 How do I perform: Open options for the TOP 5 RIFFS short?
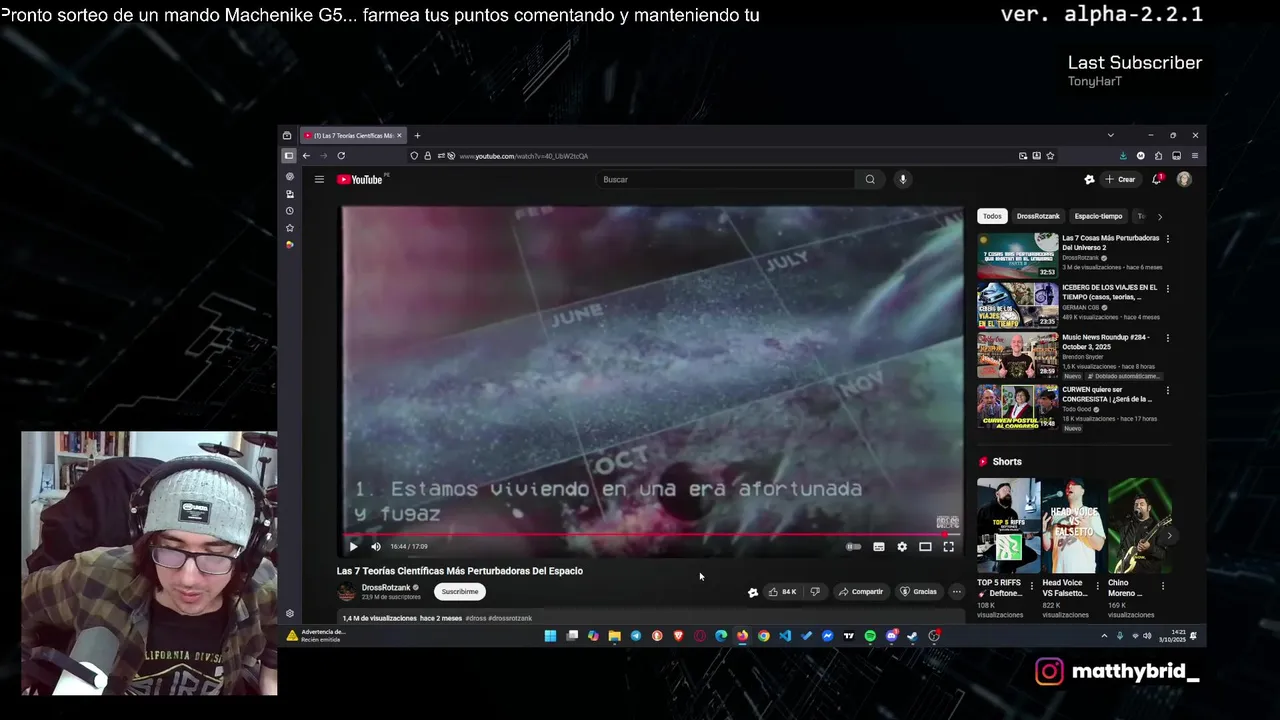coord(1032,586)
